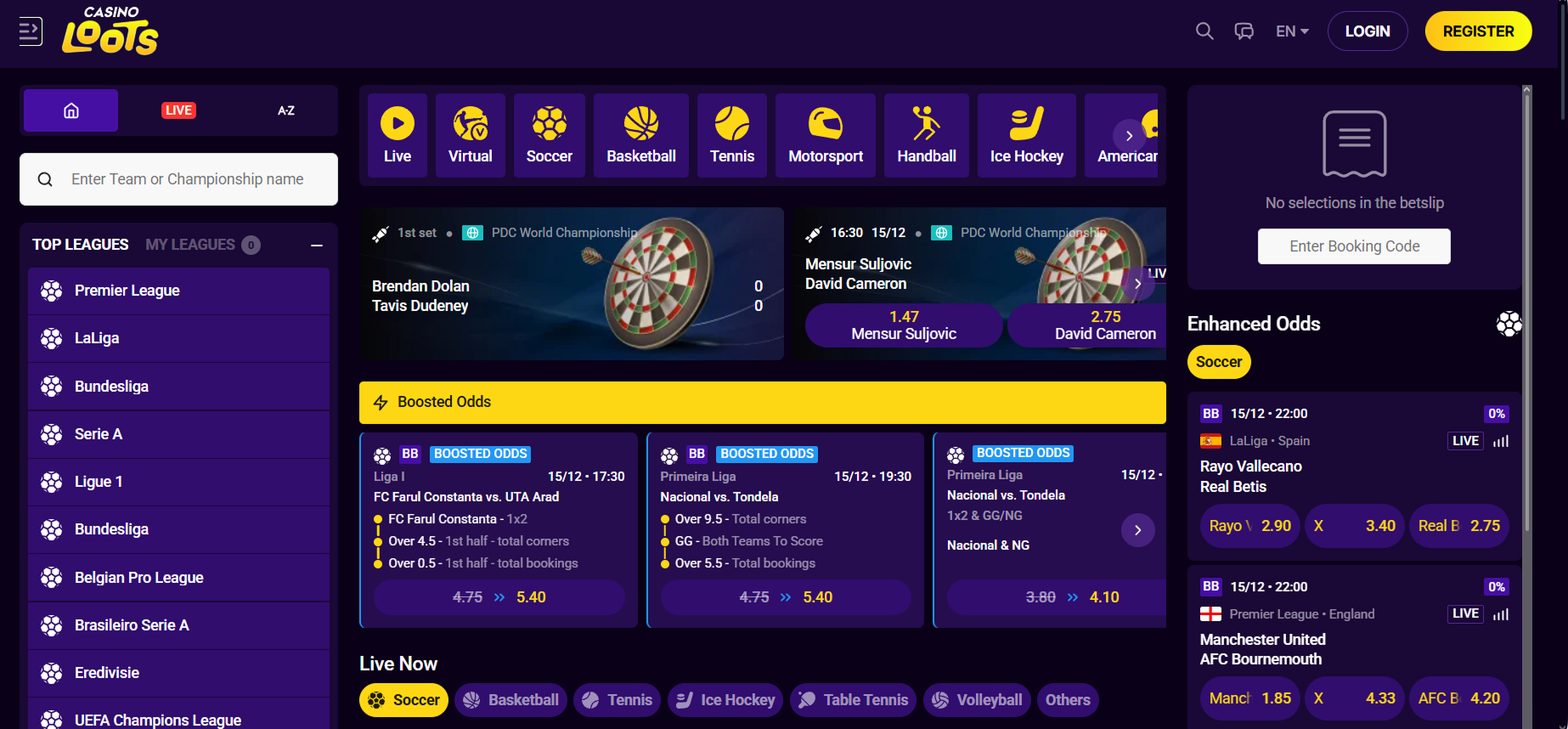
Task: Click the REGISTER button
Action: (1479, 31)
